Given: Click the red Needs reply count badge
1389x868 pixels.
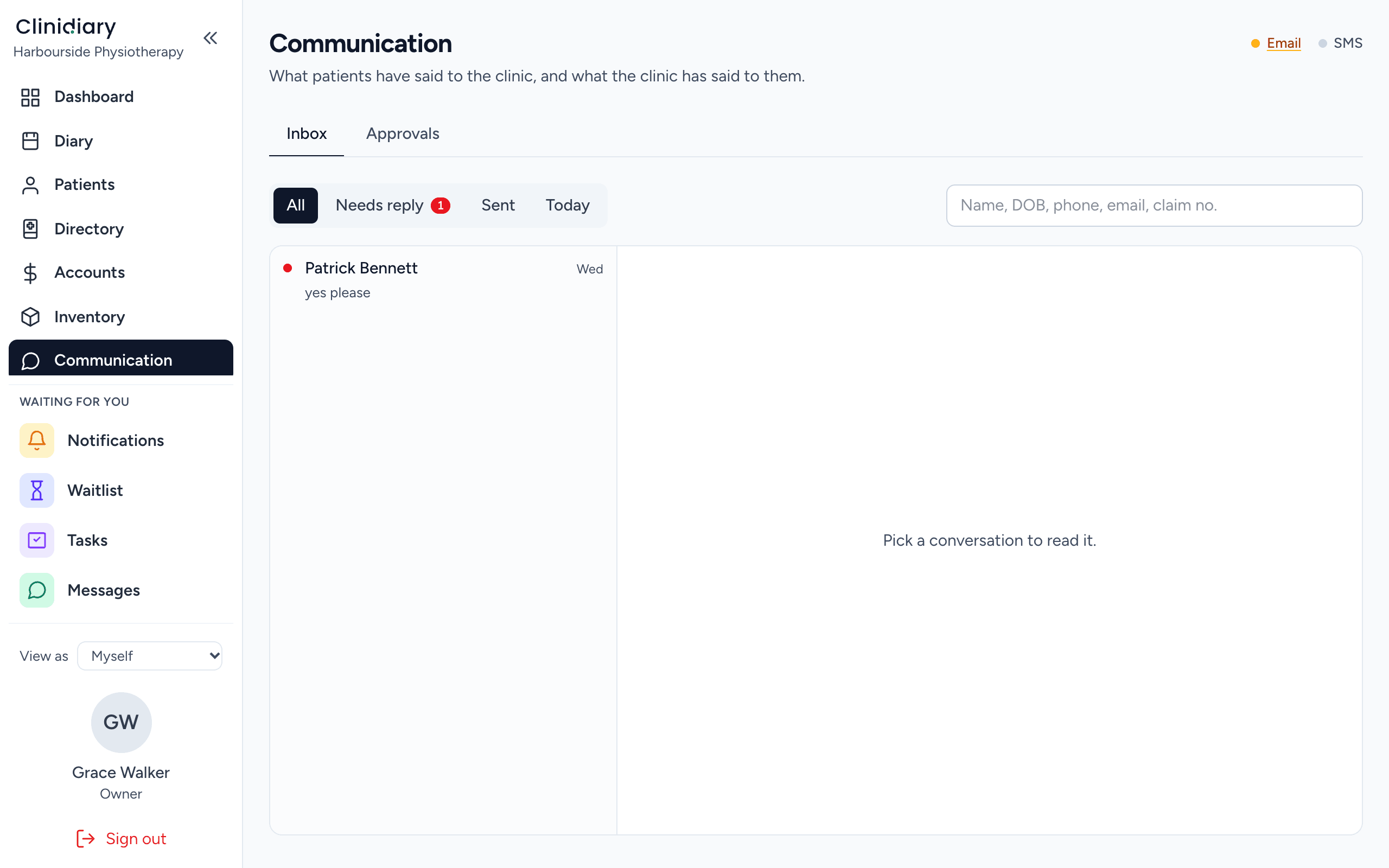Looking at the screenshot, I should tap(440, 206).
